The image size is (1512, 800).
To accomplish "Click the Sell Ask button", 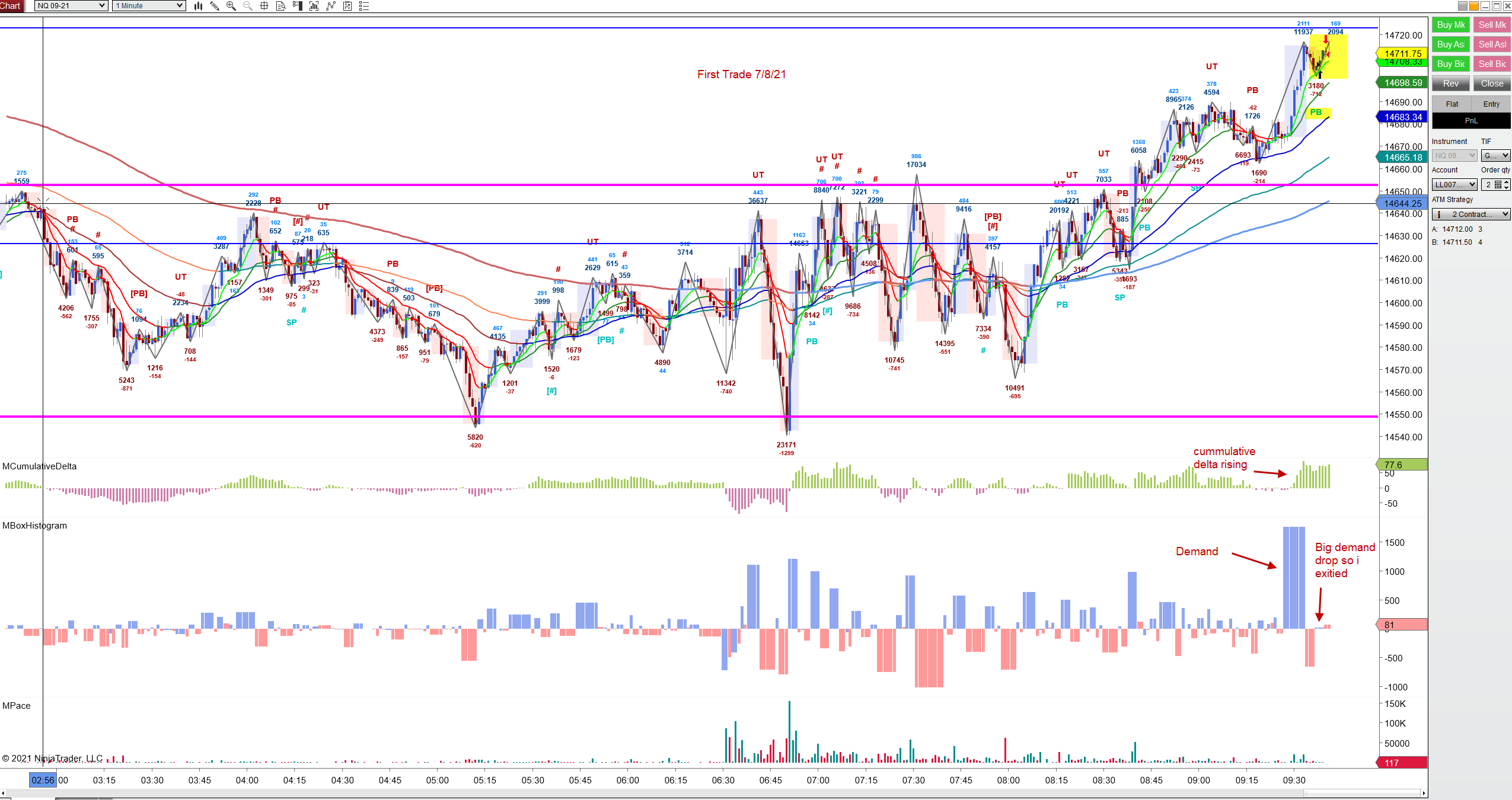I will (x=1492, y=44).
